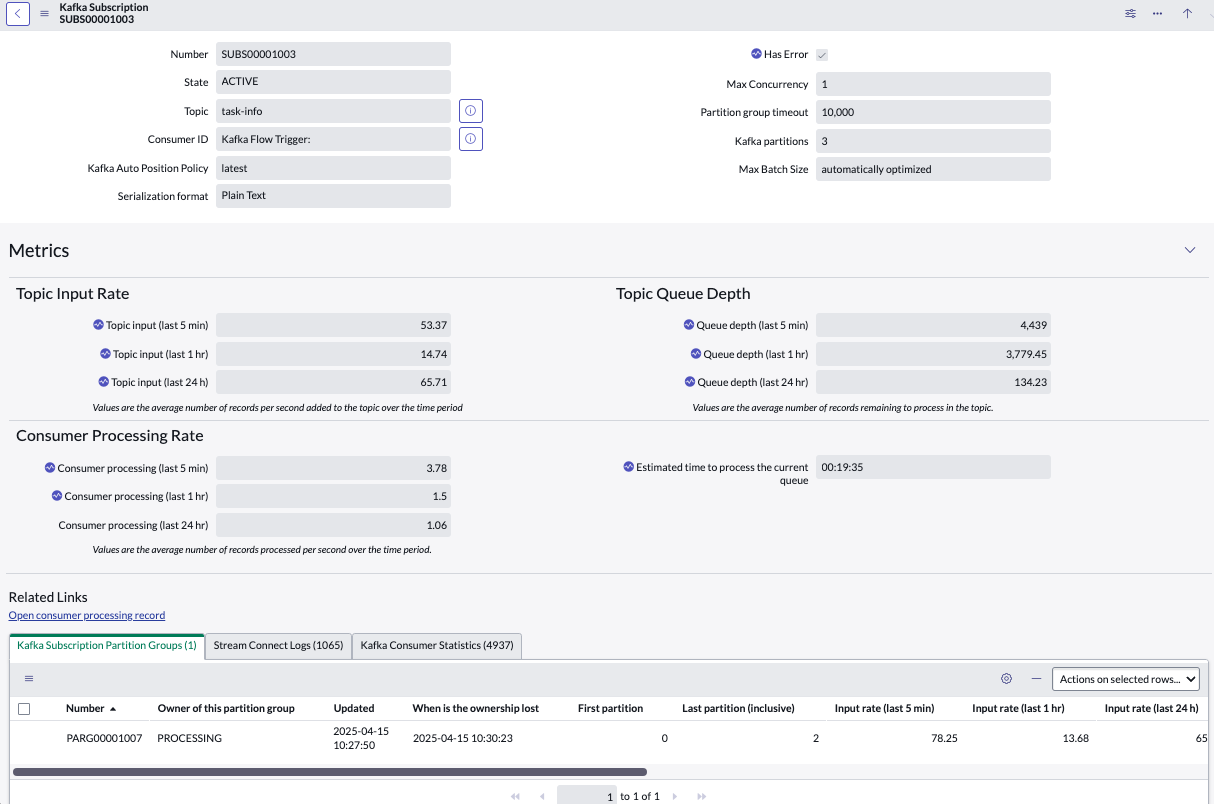
Task: Sort by the Number column header
Action: (85, 708)
